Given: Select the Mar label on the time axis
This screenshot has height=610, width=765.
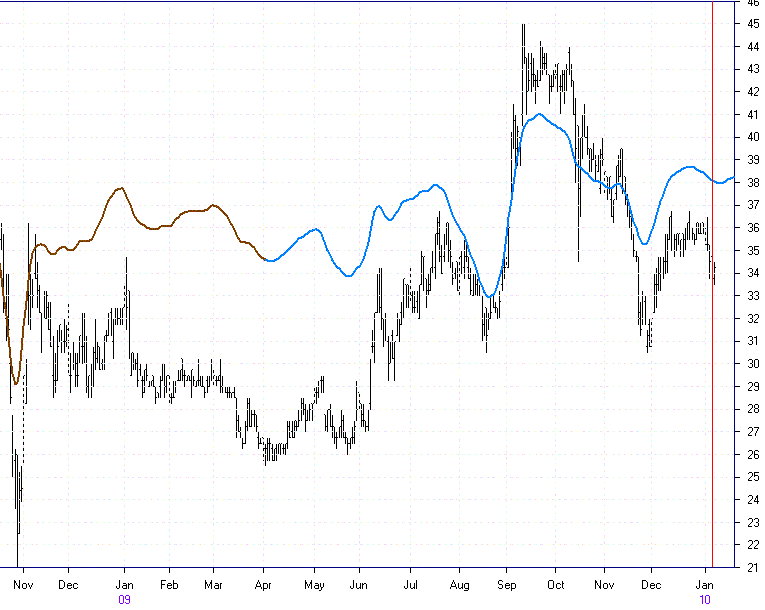Looking at the screenshot, I should (213, 584).
